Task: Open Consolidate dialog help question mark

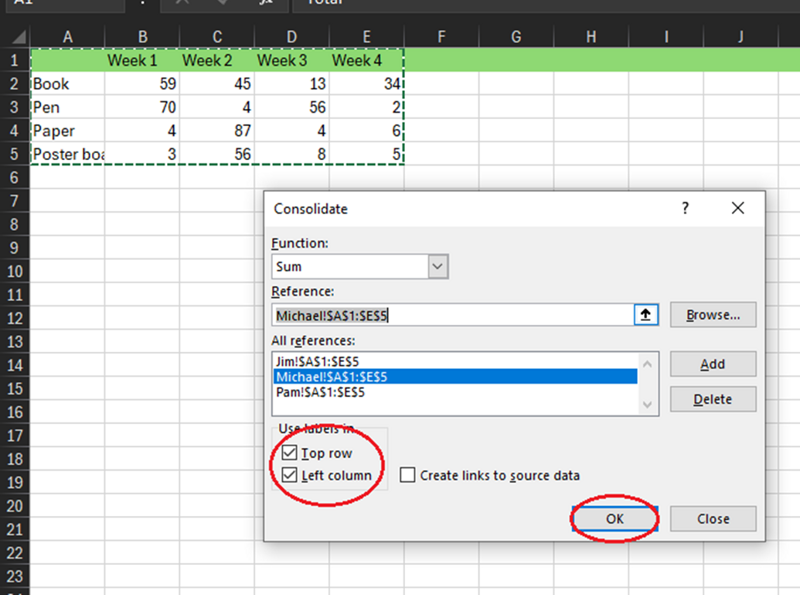Action: (684, 208)
